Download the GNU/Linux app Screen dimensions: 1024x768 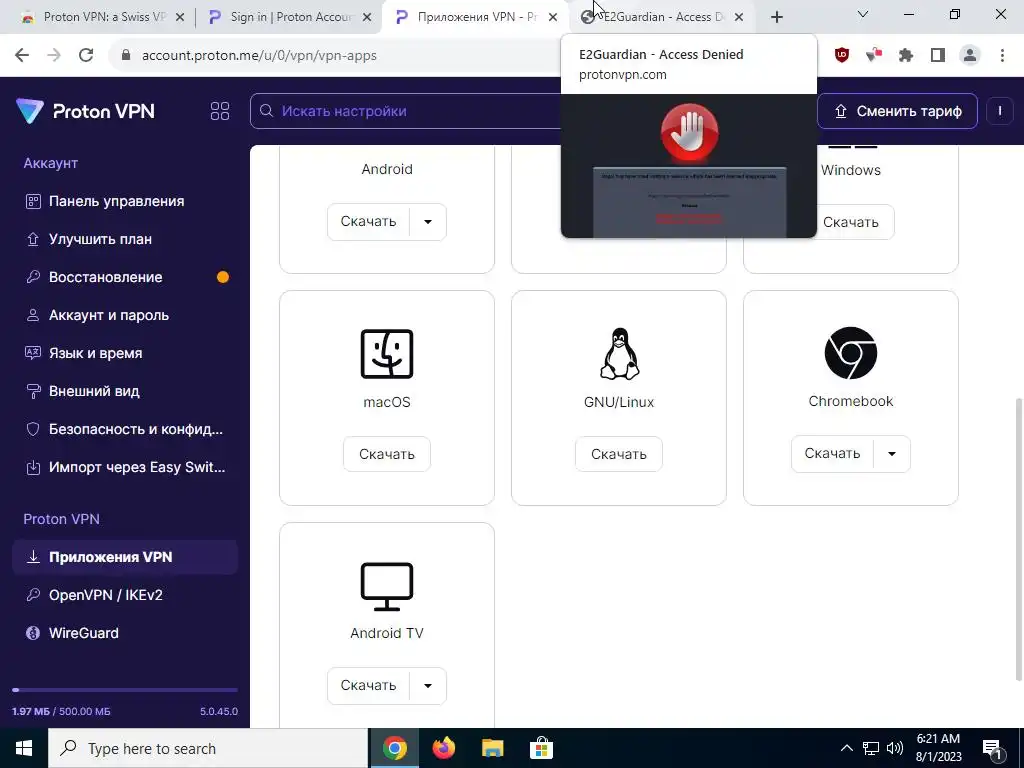pos(619,454)
